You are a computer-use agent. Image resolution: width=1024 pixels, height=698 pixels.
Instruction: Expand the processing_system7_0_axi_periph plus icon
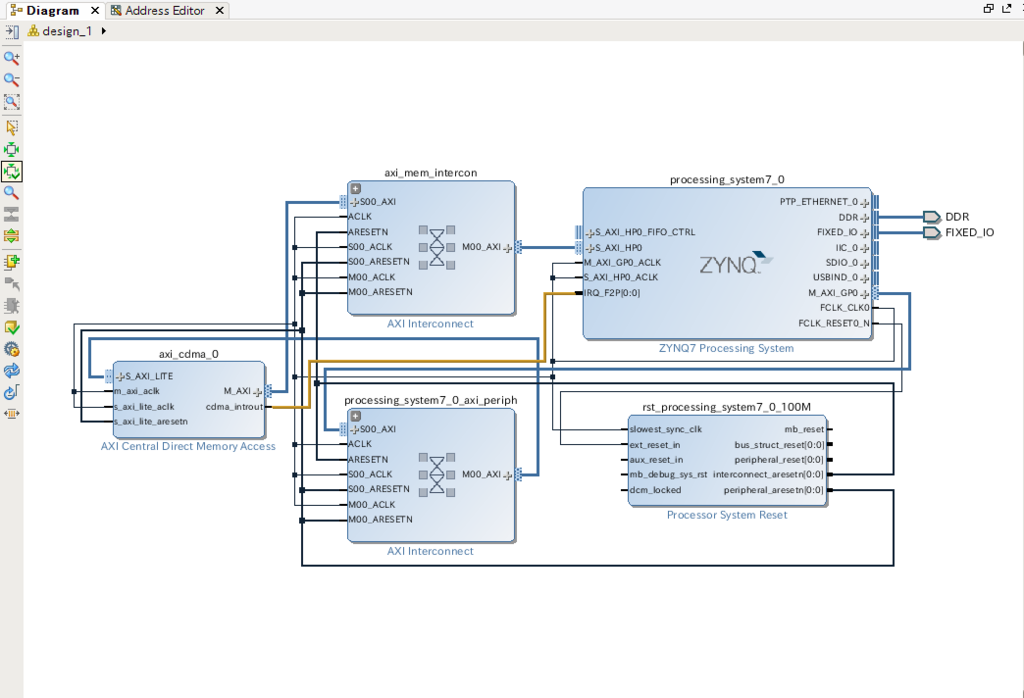pyautogui.click(x=356, y=416)
